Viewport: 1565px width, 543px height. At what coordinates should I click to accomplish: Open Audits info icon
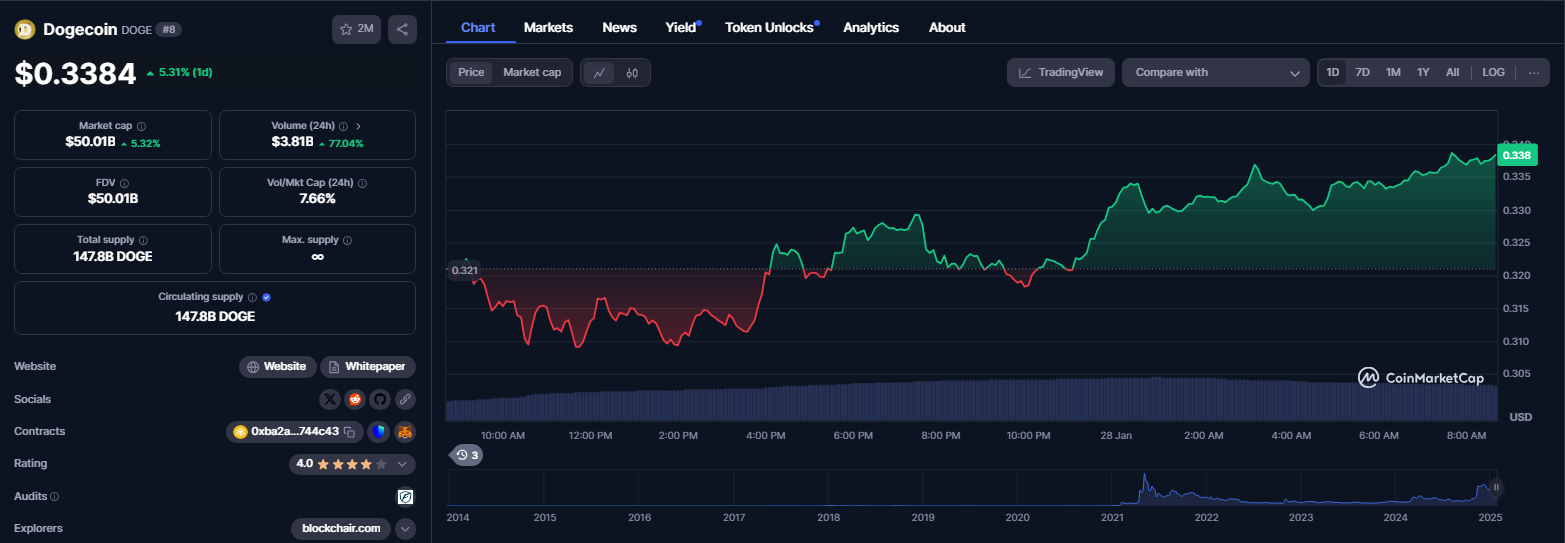point(54,496)
